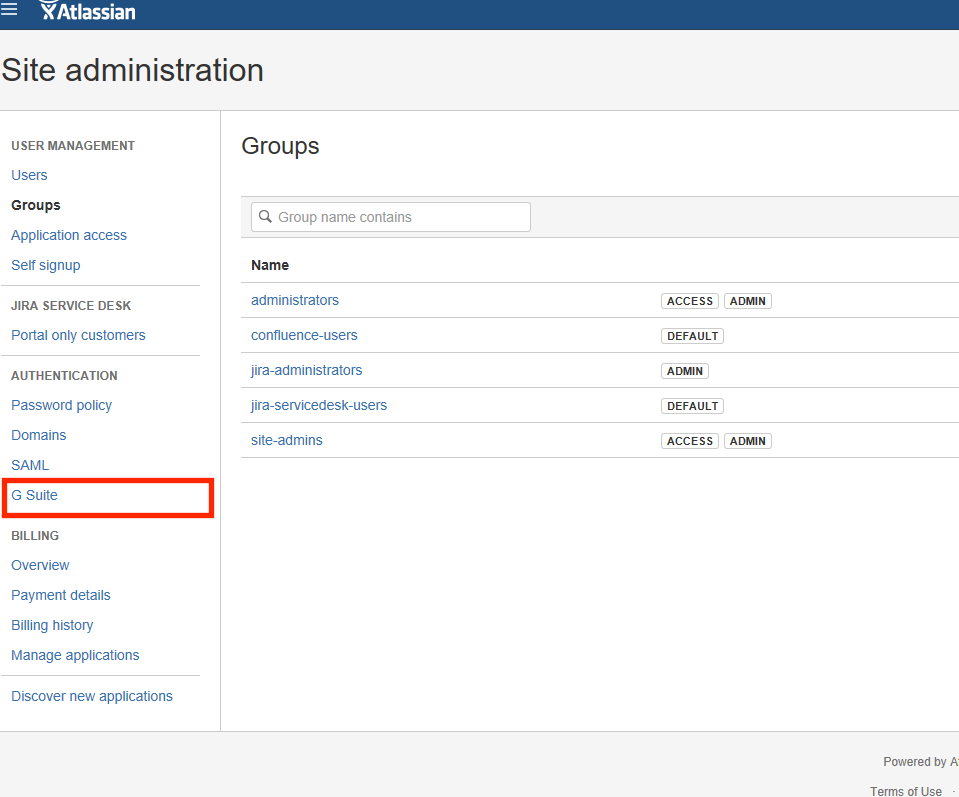Viewport: 959px width, 797px height.
Task: Select Groups in the sidebar
Action: pyautogui.click(x=35, y=205)
